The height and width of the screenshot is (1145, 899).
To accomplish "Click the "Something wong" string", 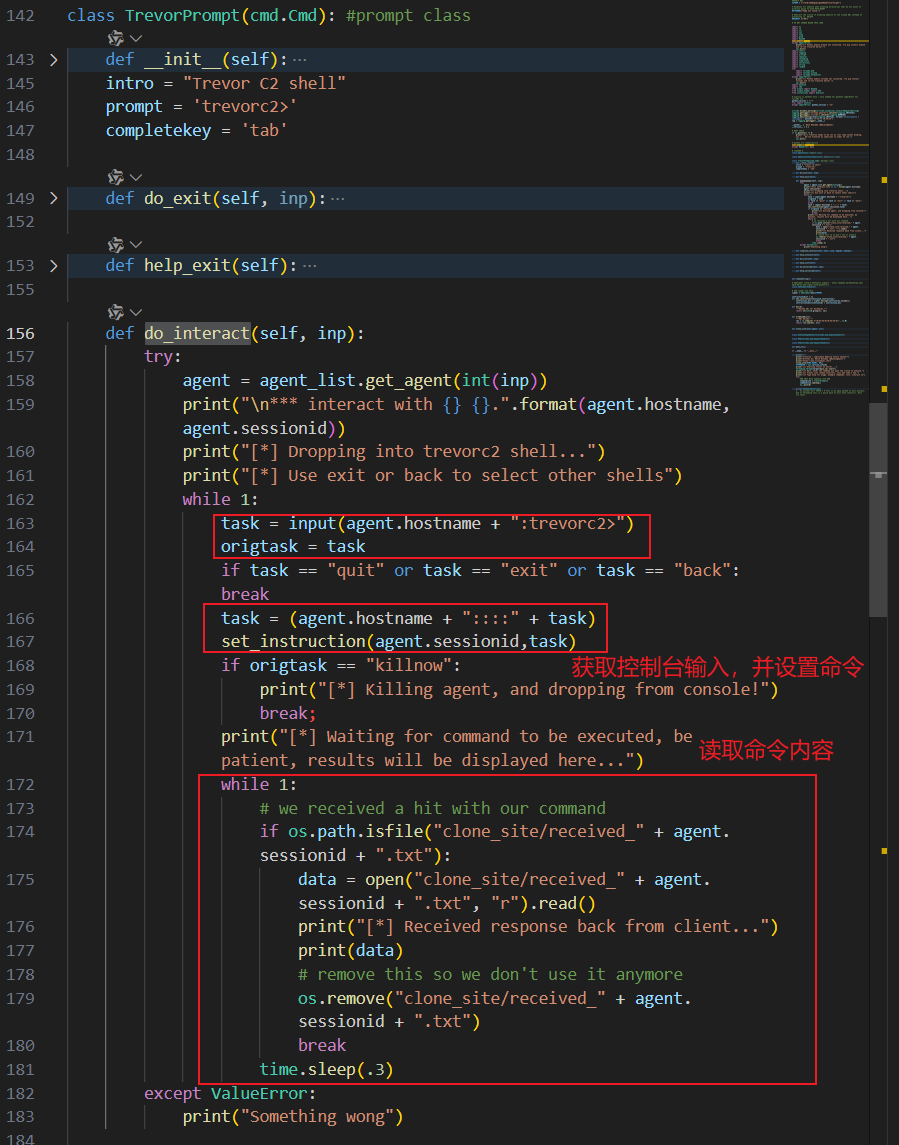I will coord(318,1117).
